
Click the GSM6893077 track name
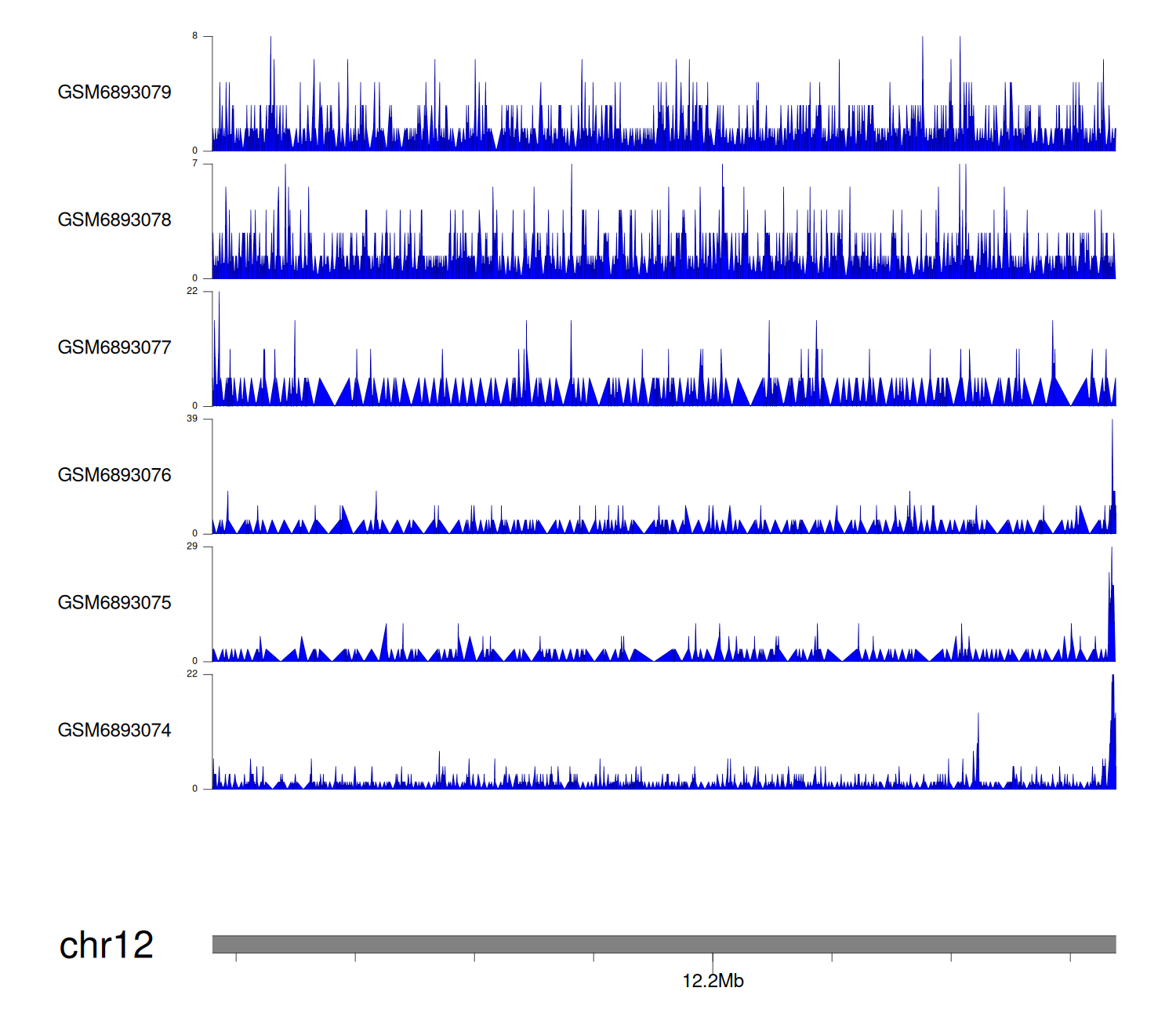pyautogui.click(x=114, y=348)
